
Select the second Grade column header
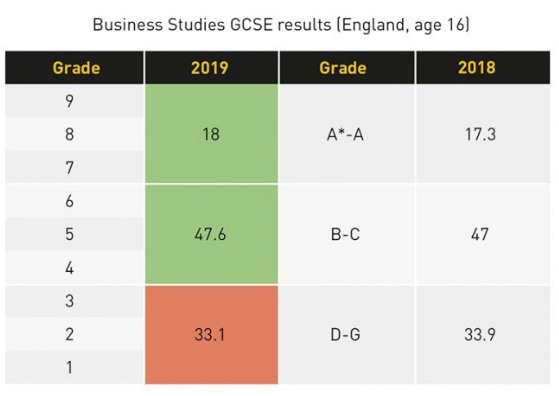click(x=347, y=68)
